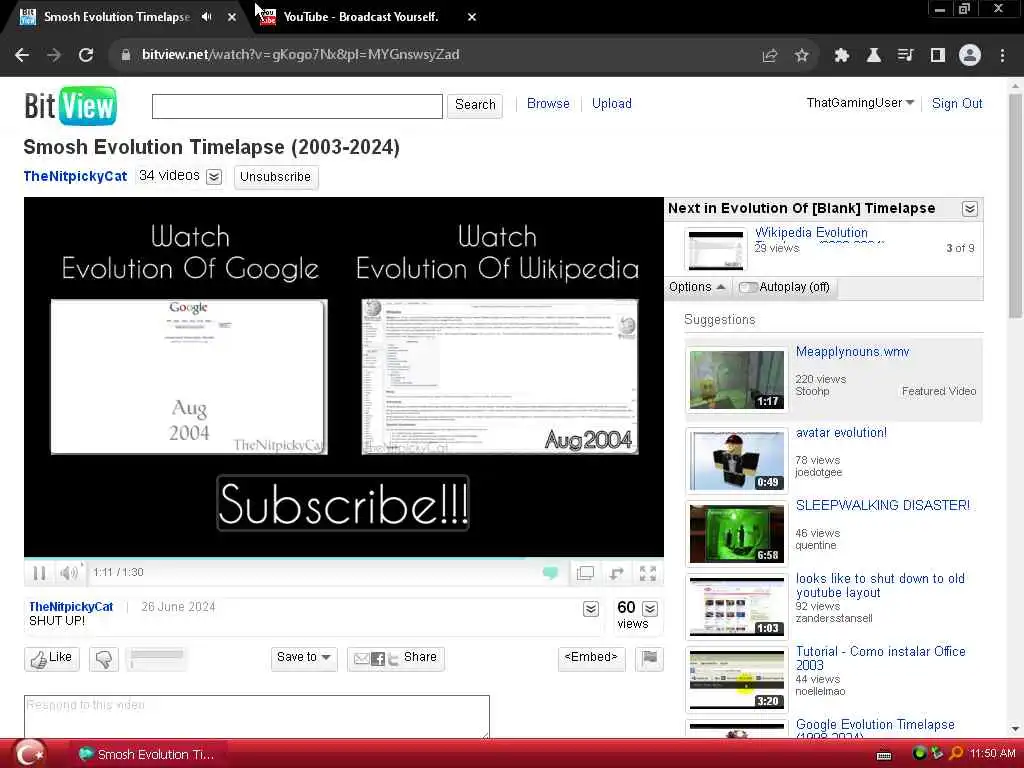Enter fullscreen mode in video player

(x=648, y=573)
